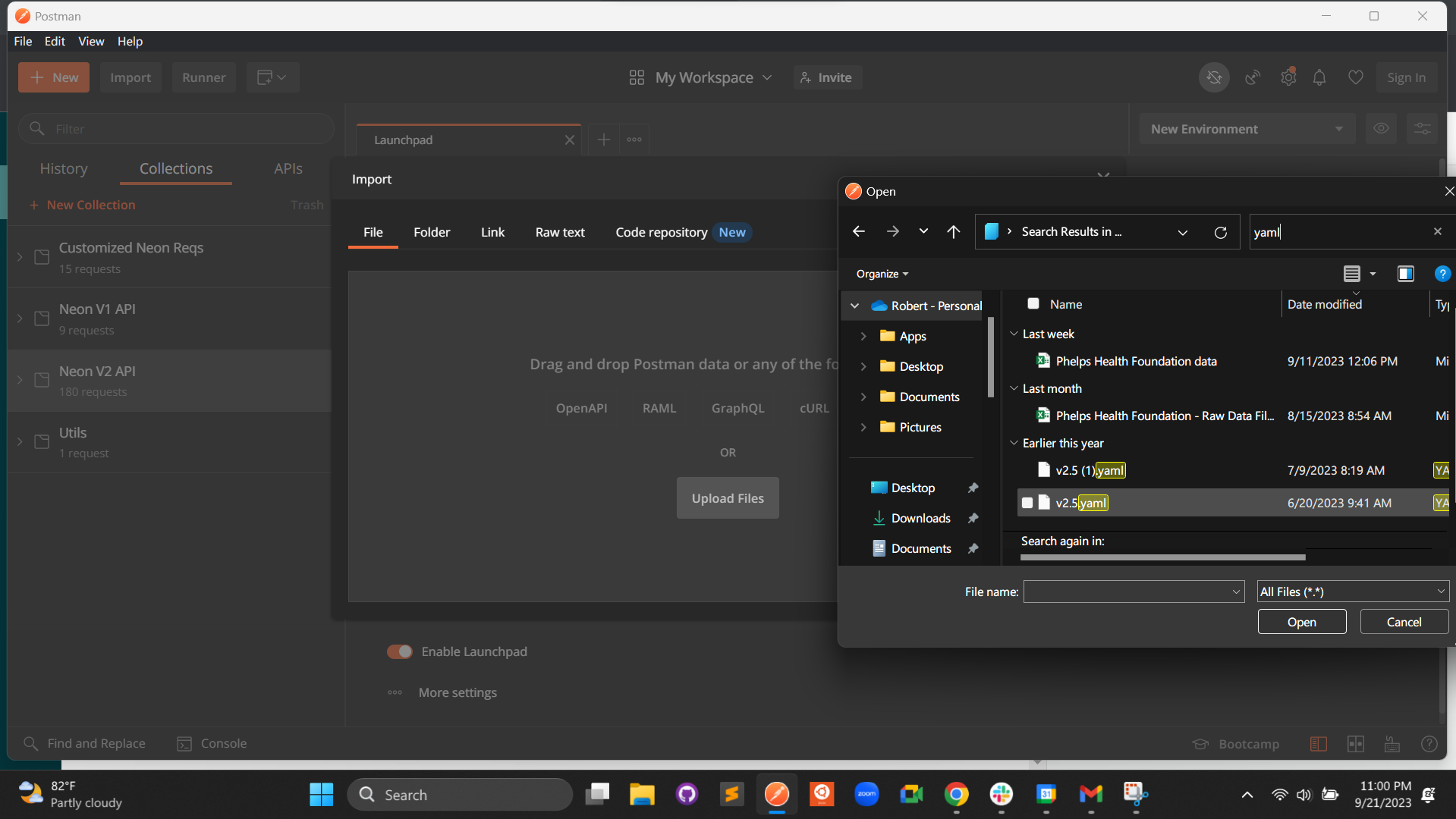Viewport: 1456px width, 819px height.
Task: Open Zoom from the taskbar
Action: click(866, 795)
